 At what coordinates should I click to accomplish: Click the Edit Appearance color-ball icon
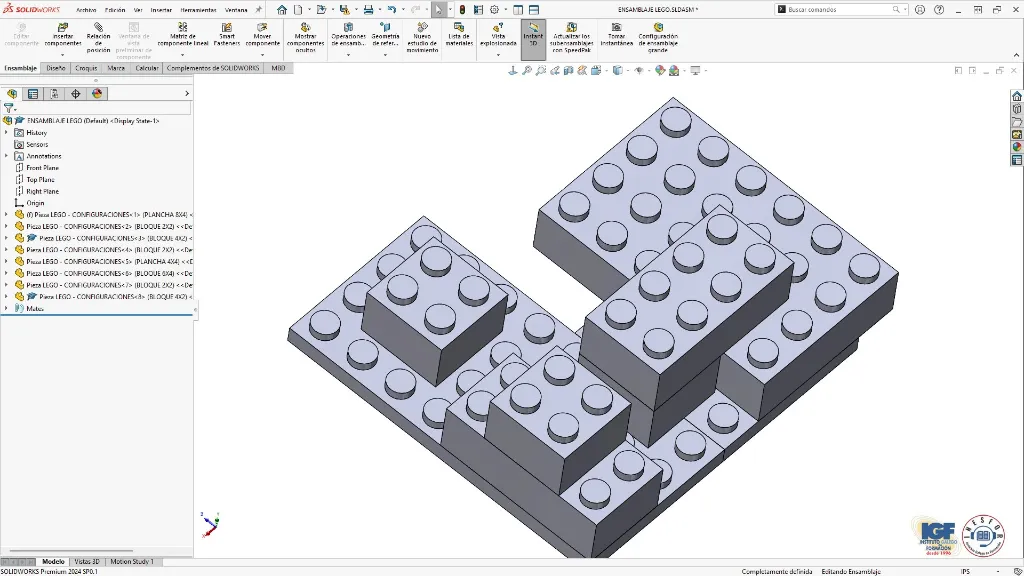660,71
